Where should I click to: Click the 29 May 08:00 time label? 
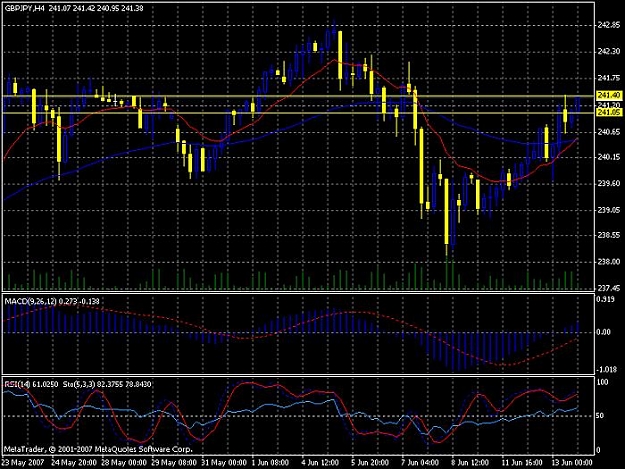pos(174,463)
